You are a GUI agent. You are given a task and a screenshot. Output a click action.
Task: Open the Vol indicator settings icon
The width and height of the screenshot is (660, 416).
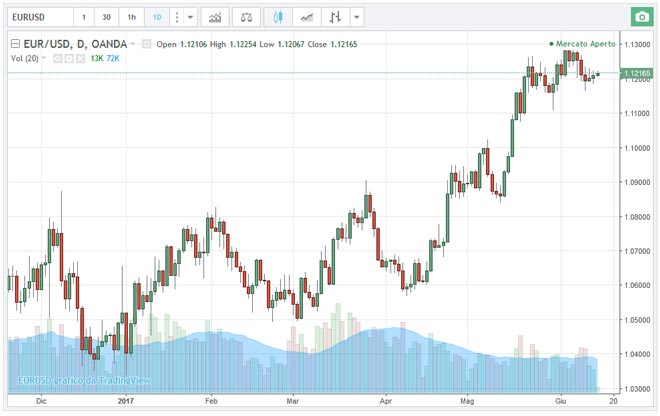click(x=69, y=59)
